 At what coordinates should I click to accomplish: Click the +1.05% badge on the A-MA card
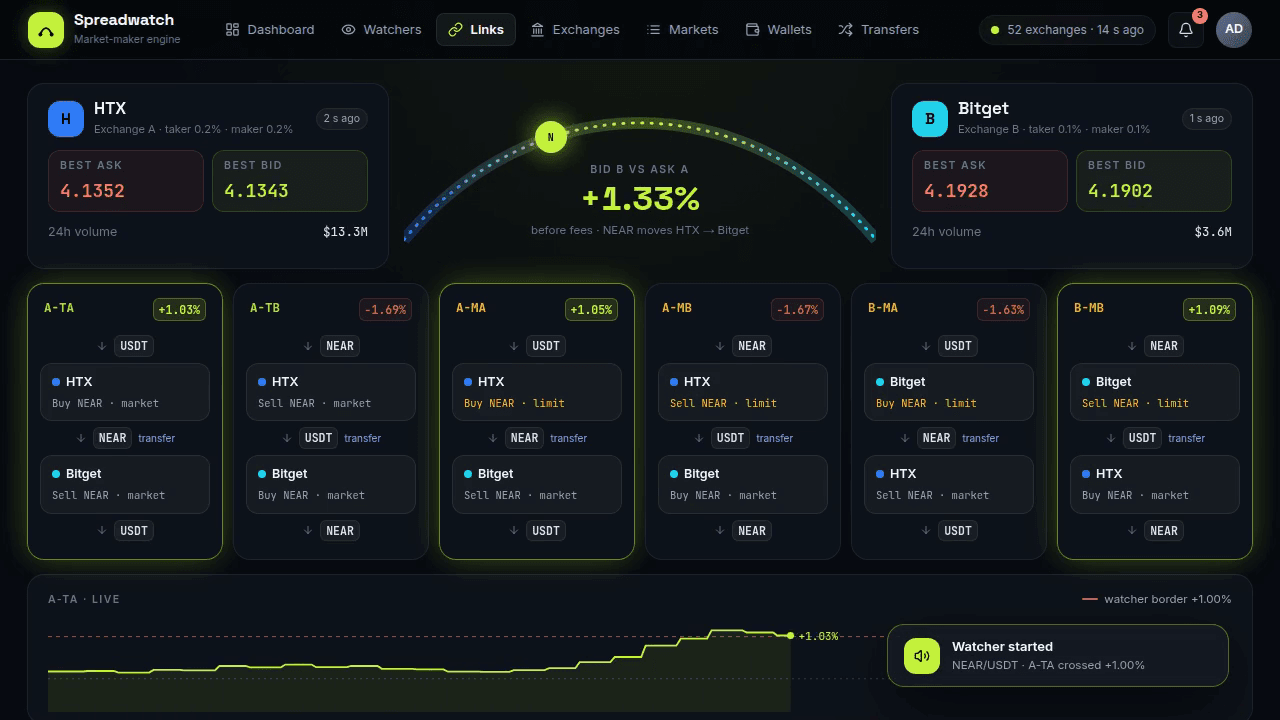(x=591, y=310)
